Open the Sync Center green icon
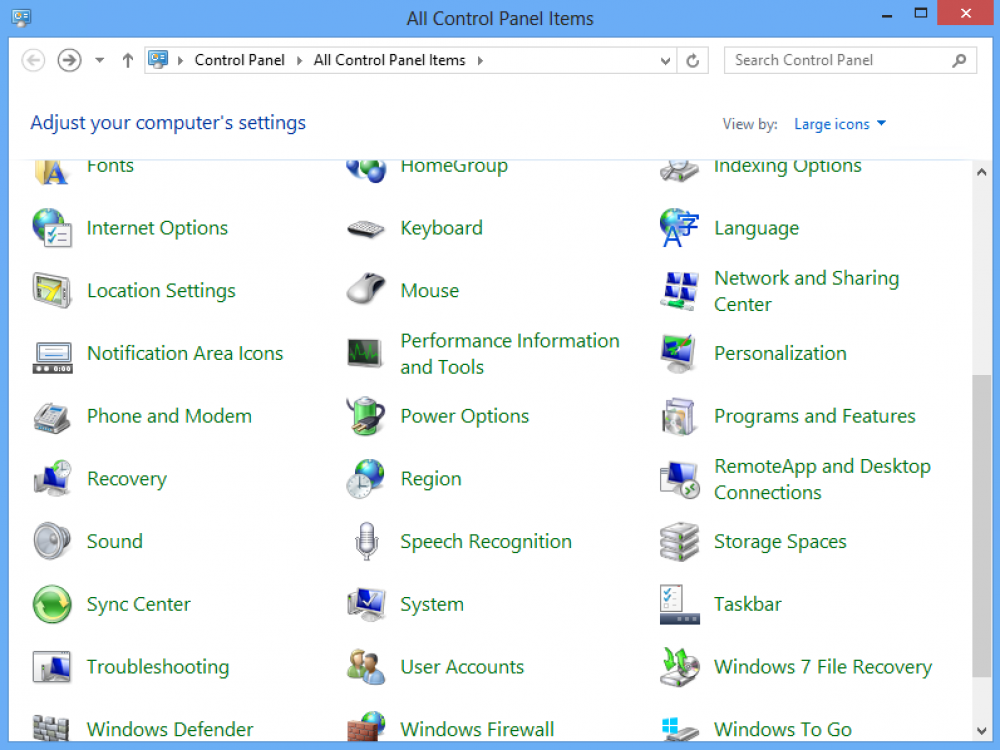Image resolution: width=1000 pixels, height=750 pixels. point(52,604)
